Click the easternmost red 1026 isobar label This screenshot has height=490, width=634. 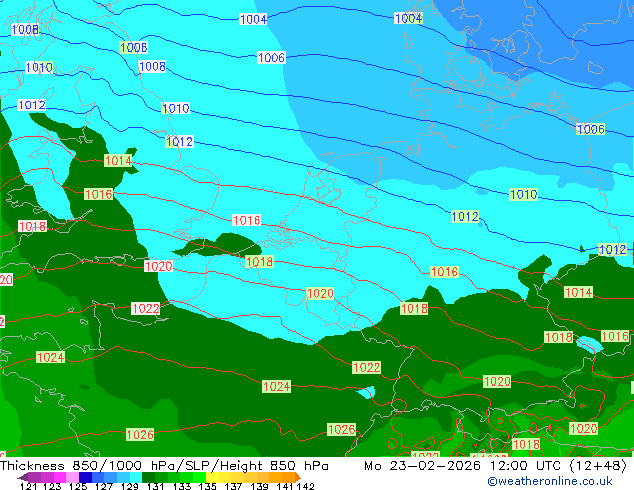point(342,429)
